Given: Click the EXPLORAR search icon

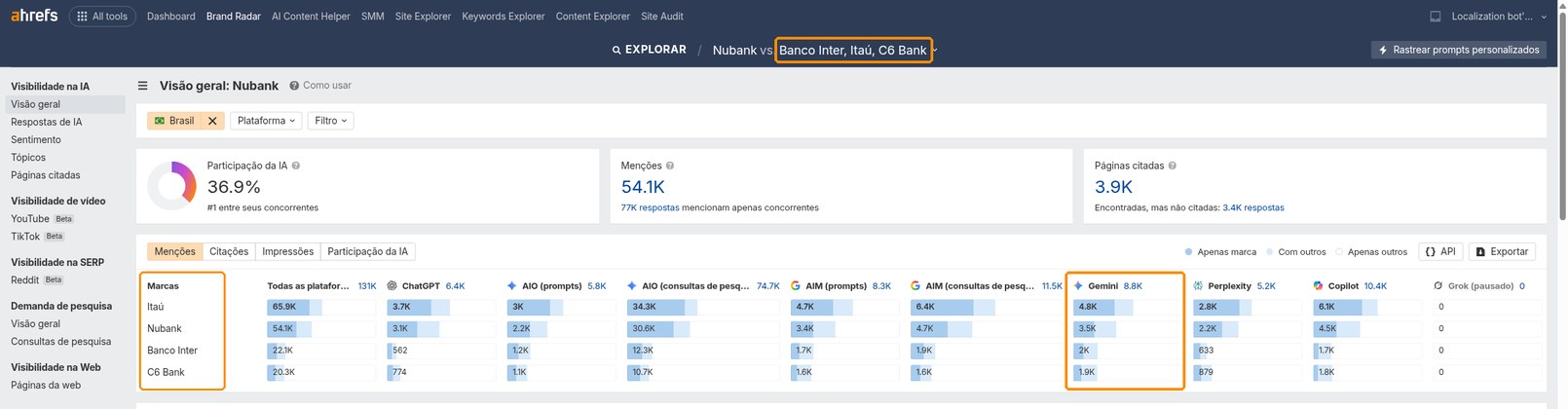Looking at the screenshot, I should pyautogui.click(x=616, y=50).
